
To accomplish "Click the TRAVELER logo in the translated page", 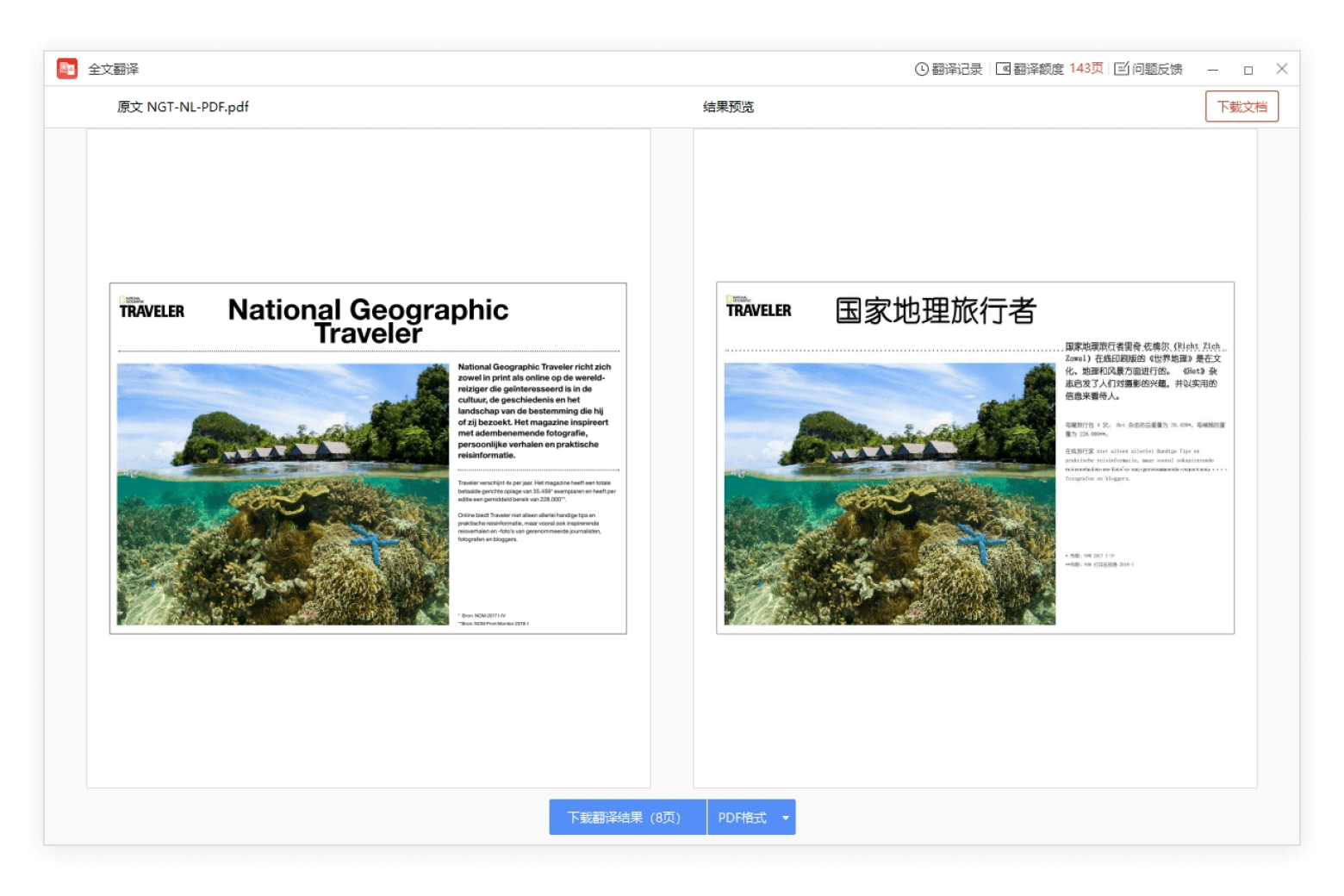I will (x=758, y=307).
